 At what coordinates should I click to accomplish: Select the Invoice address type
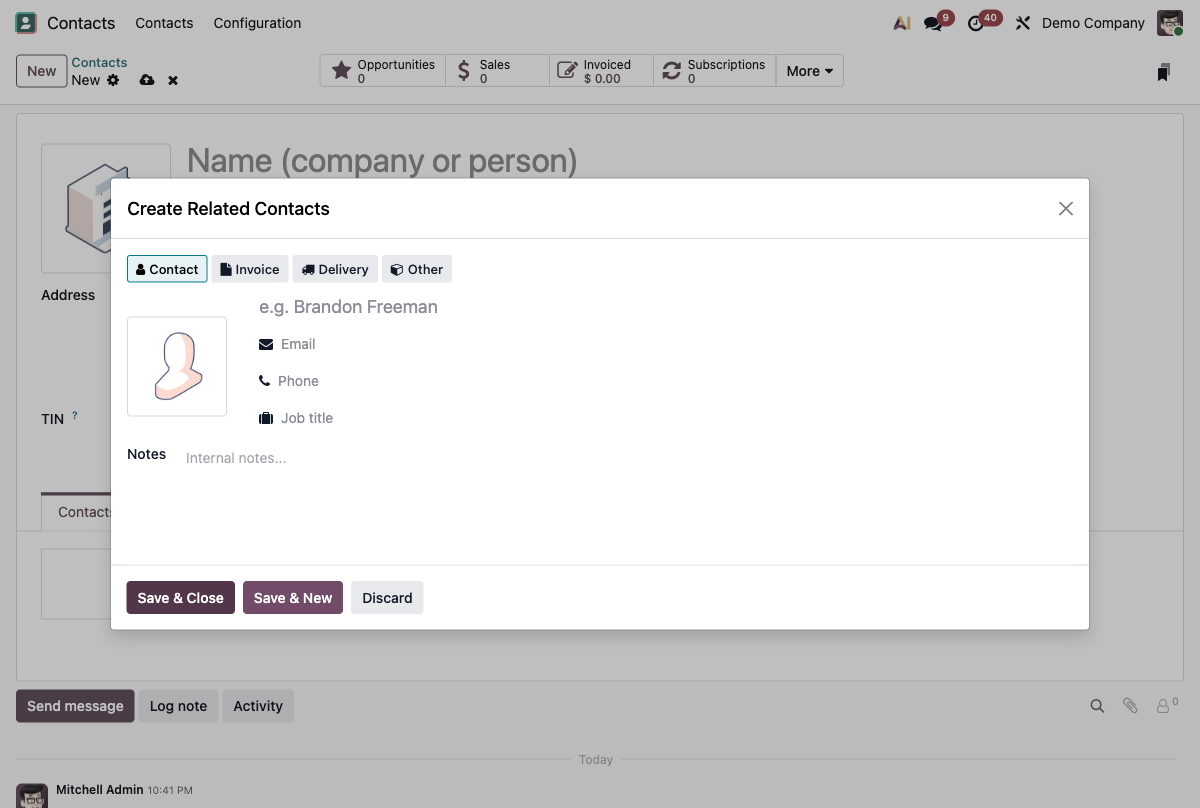coord(250,269)
